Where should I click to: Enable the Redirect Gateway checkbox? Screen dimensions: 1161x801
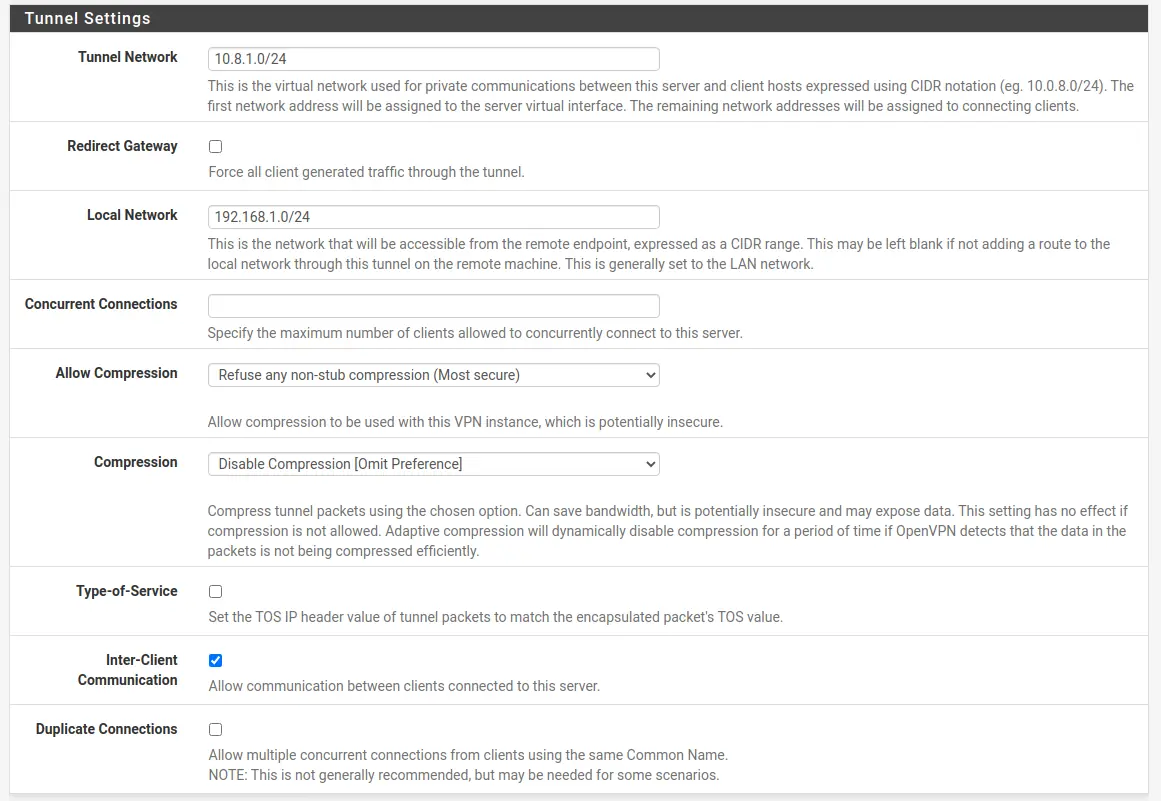point(215,147)
